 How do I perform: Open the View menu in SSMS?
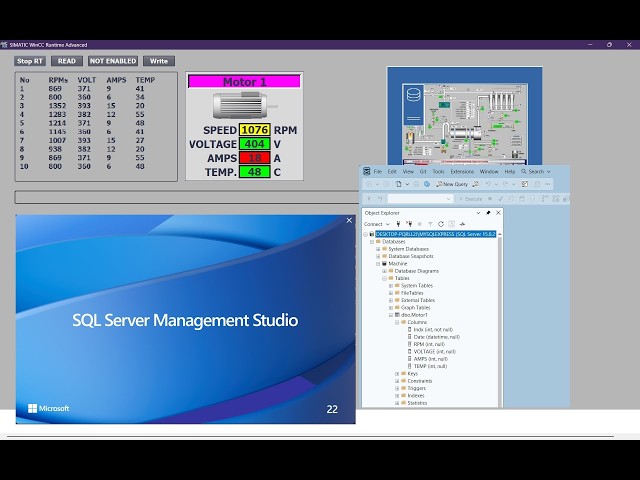click(408, 172)
